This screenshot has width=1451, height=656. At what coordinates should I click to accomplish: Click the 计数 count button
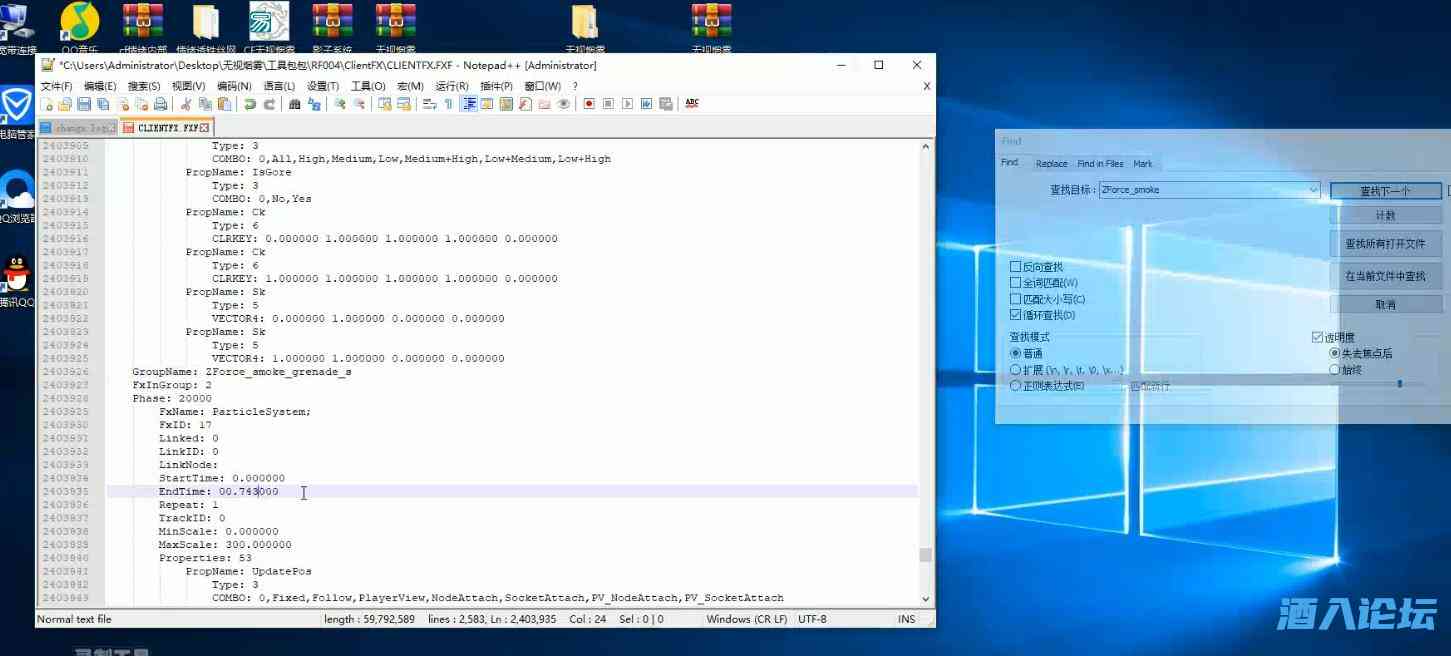1385,215
